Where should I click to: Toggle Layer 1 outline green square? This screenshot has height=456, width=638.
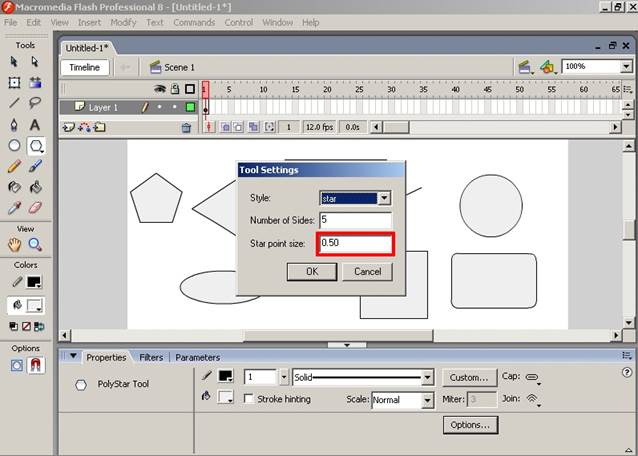190,107
